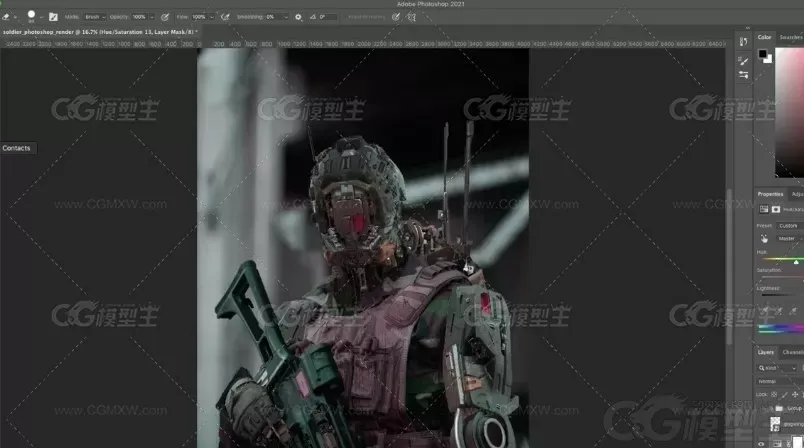Viewport: 804px width, 448px height.
Task: Open symmetry paint butterfly icon
Action: coord(411,17)
